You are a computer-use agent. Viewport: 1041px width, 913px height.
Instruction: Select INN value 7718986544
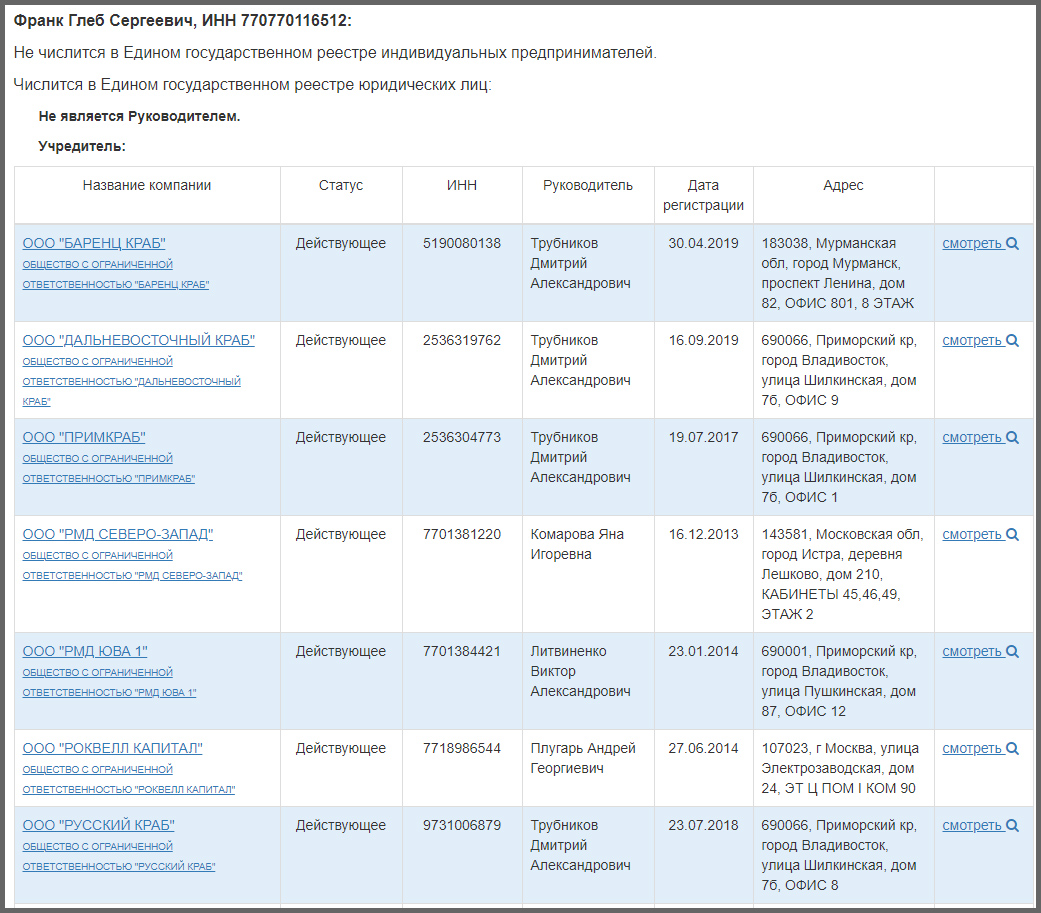tap(462, 748)
